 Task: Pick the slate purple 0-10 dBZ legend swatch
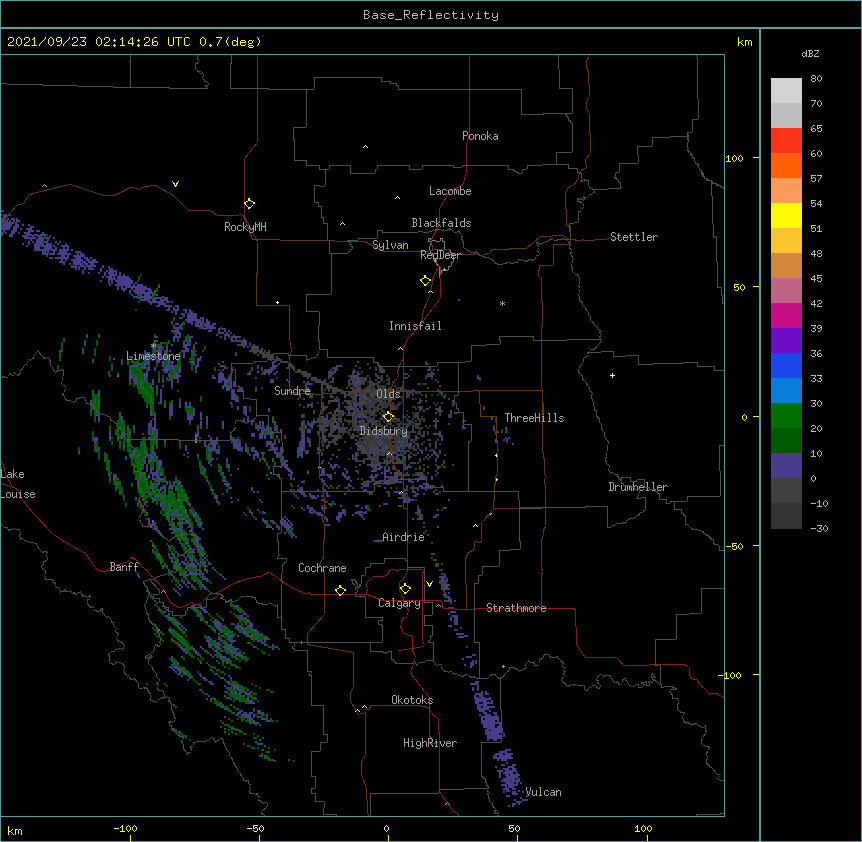[x=786, y=466]
